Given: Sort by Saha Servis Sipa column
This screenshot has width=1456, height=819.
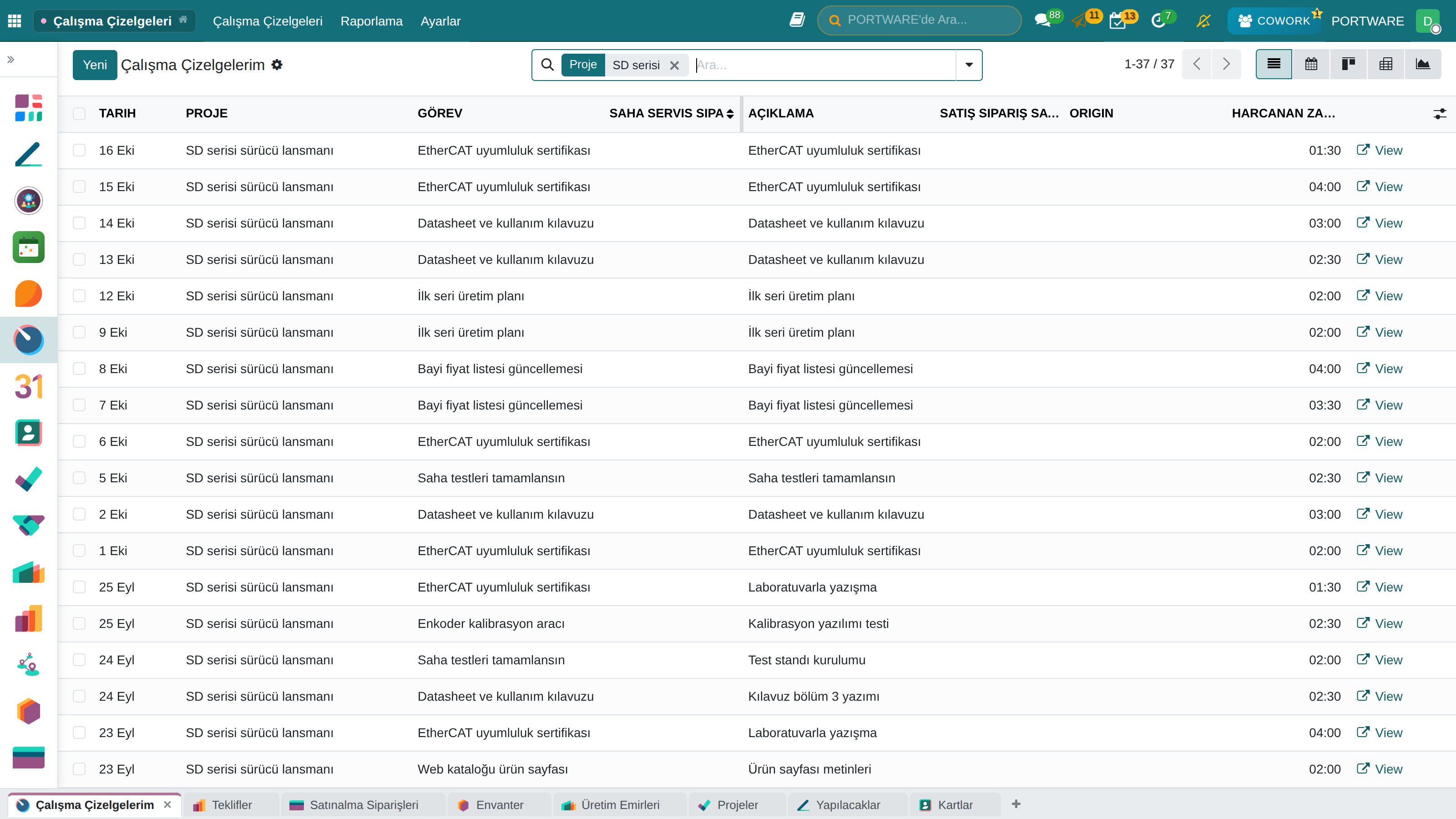Looking at the screenshot, I should click(671, 114).
